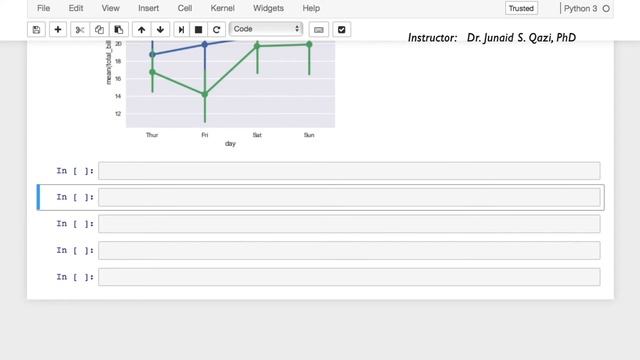Cut the selected cell with the scissors icon
The height and width of the screenshot is (360, 640).
80,29
